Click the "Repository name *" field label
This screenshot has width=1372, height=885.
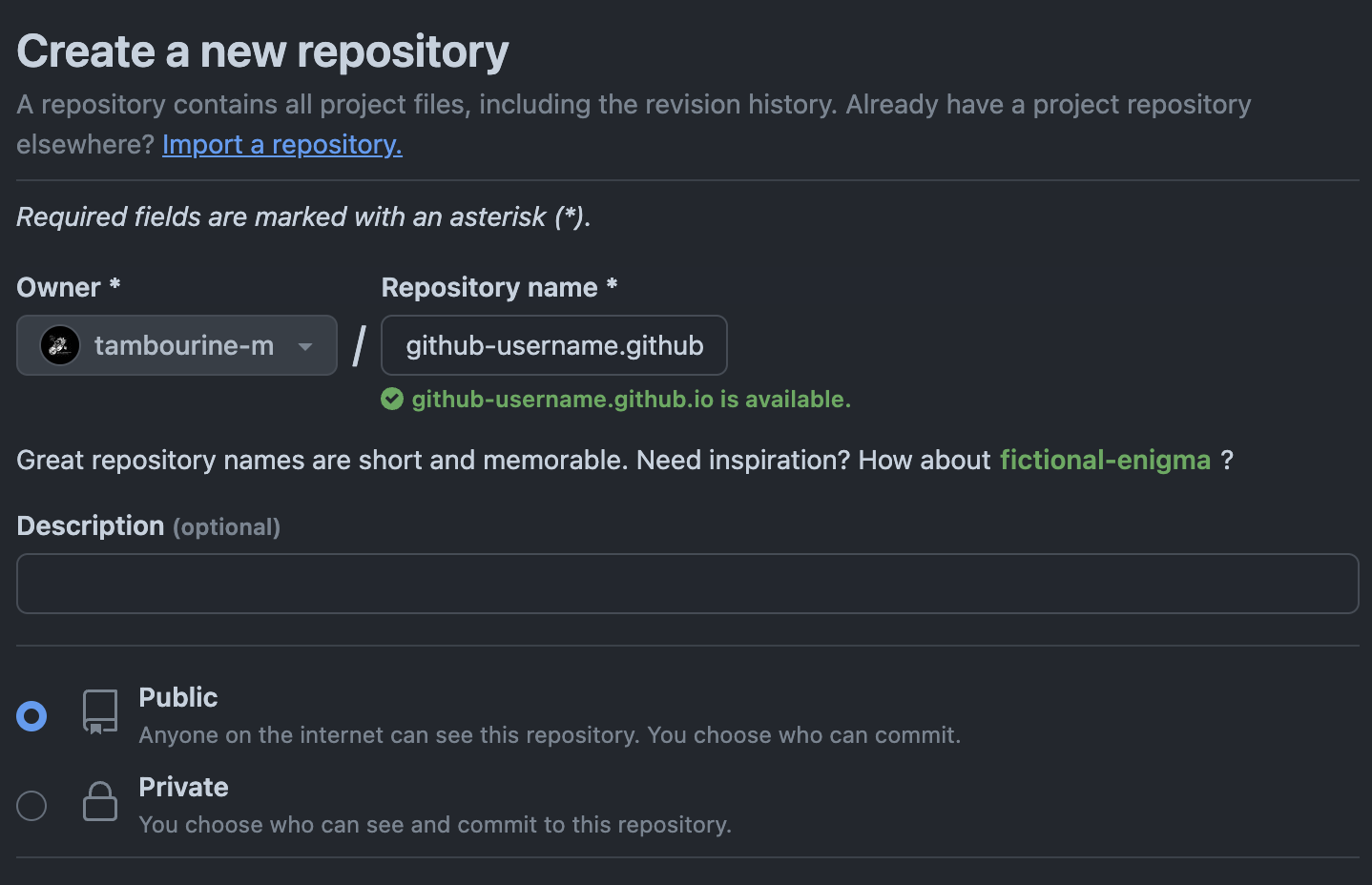498,287
